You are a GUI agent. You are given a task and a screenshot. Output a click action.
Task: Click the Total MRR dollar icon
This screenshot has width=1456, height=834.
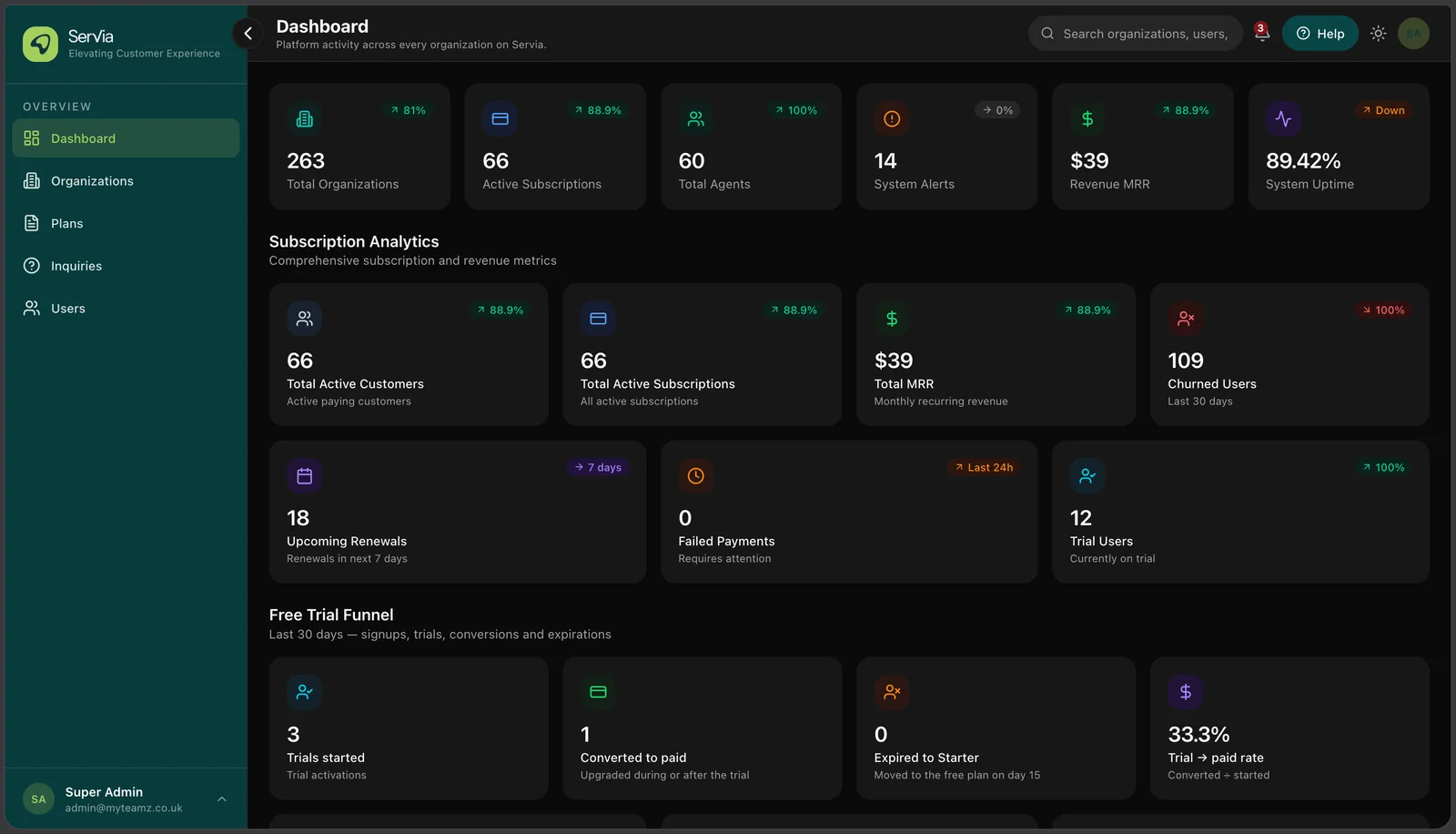[x=892, y=319]
